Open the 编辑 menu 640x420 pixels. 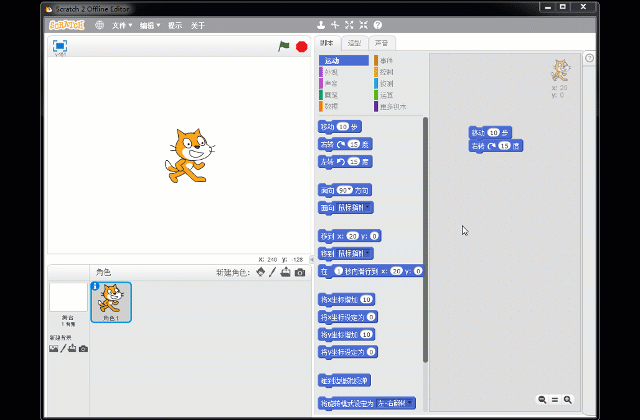click(x=150, y=25)
